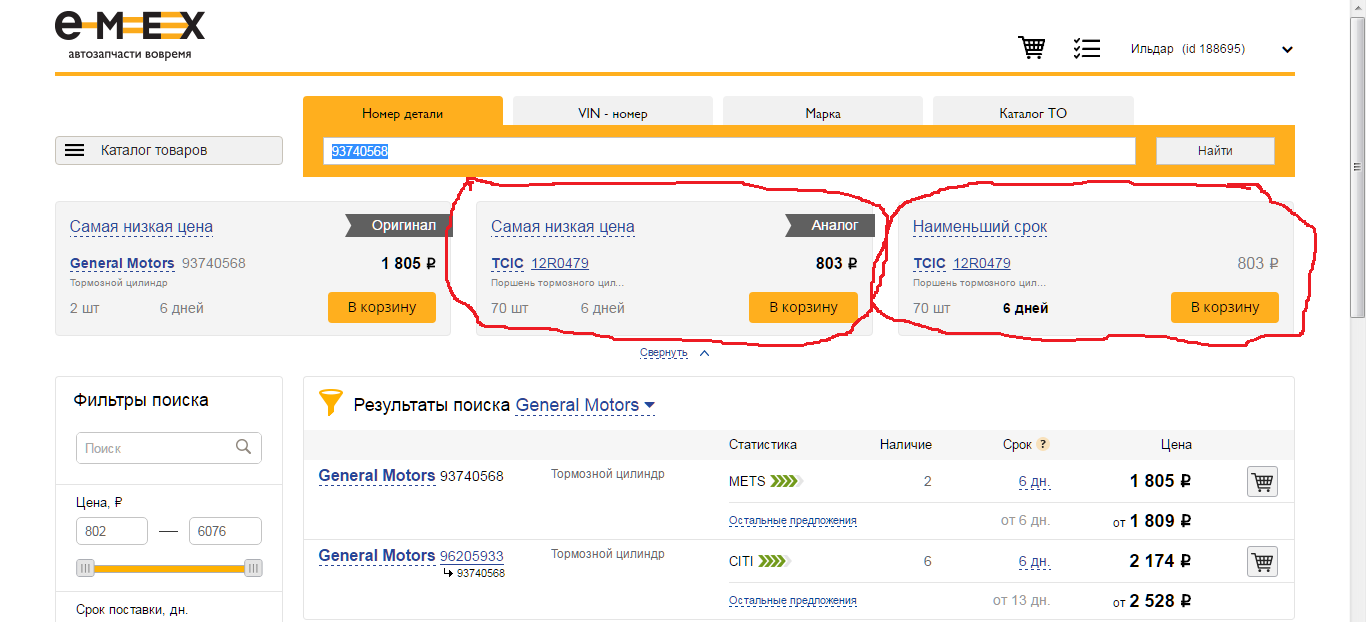Click METS statistics arrows indicator
The image size is (1366, 622).
[x=786, y=481]
